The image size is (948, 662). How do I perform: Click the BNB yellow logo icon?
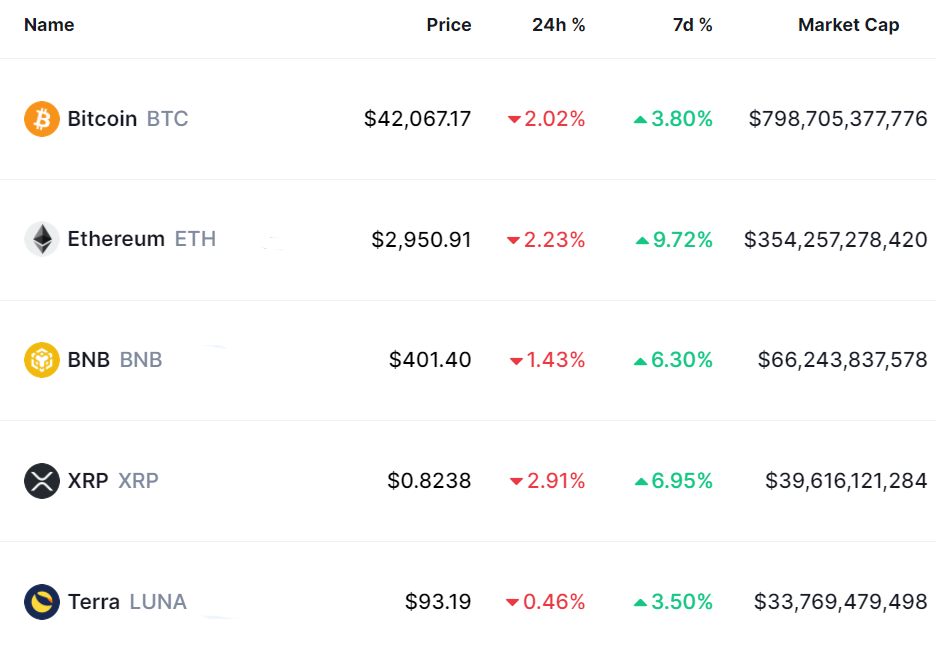[x=42, y=360]
